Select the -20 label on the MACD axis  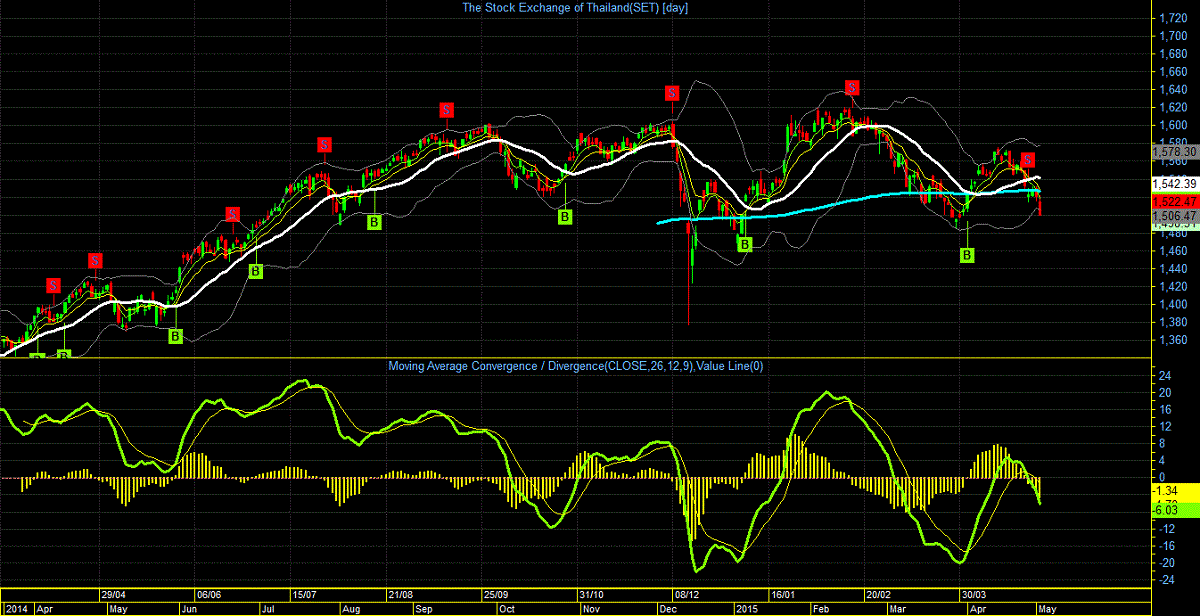(x=1166, y=563)
